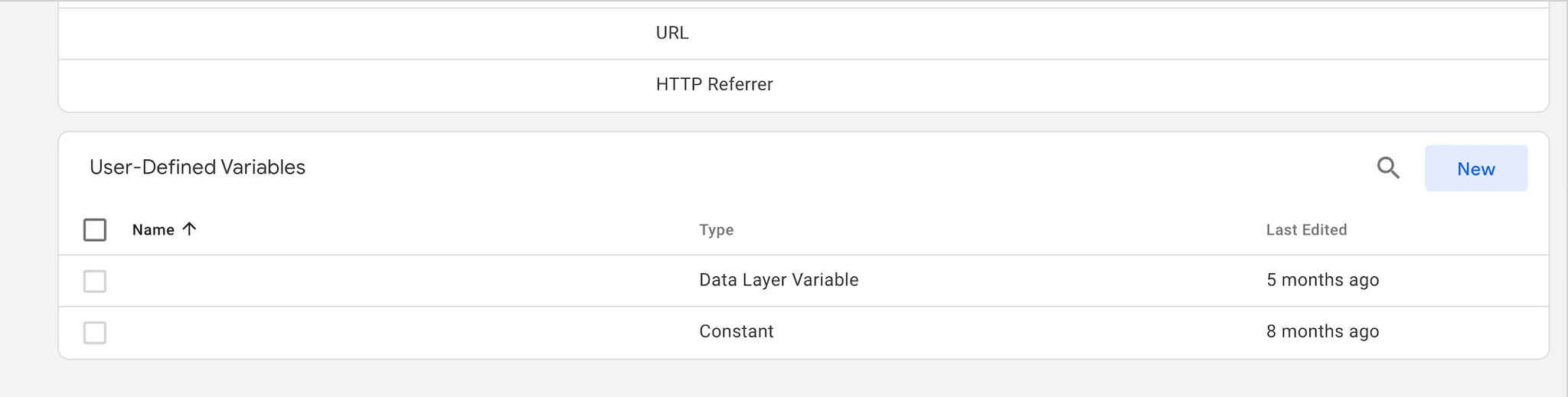The width and height of the screenshot is (1568, 397).
Task: Open the Data Layer Variable entry
Action: [779, 280]
